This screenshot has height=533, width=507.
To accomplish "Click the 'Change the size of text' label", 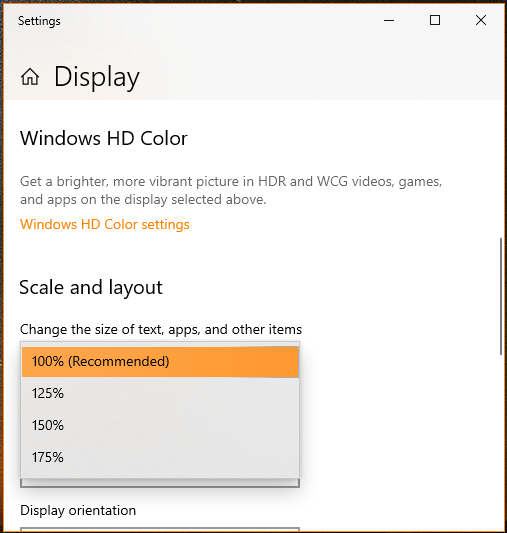I will [161, 330].
